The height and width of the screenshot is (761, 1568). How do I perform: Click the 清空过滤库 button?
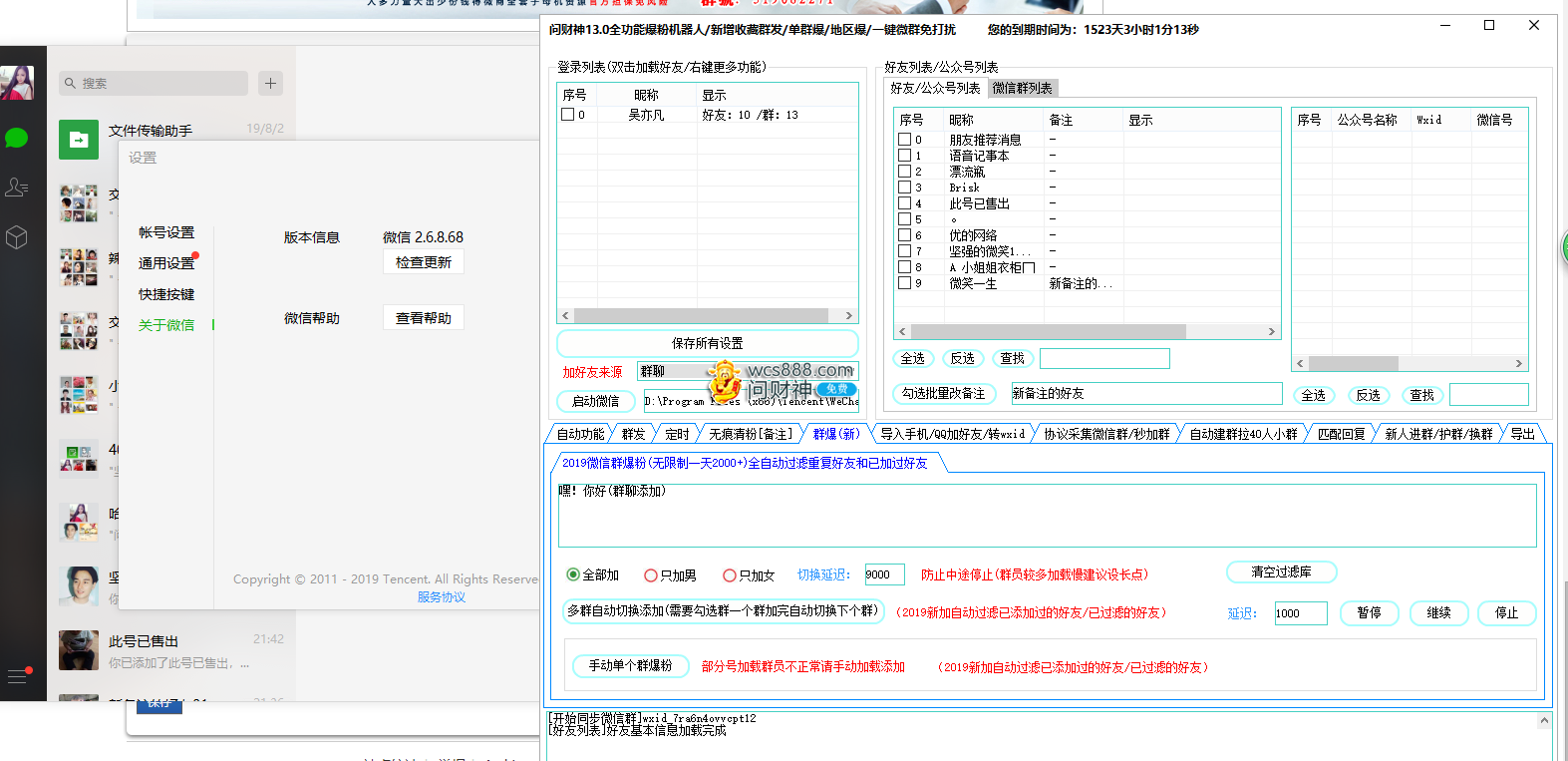click(x=1281, y=572)
